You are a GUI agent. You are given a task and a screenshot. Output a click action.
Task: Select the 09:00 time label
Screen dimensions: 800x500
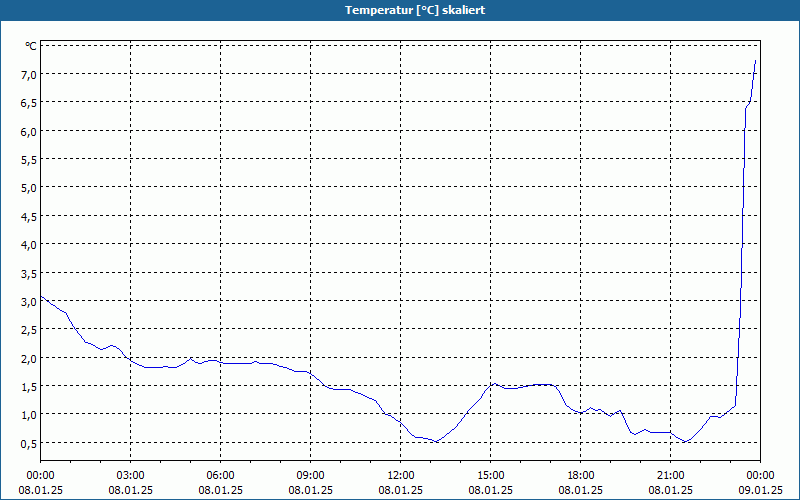pos(311,476)
